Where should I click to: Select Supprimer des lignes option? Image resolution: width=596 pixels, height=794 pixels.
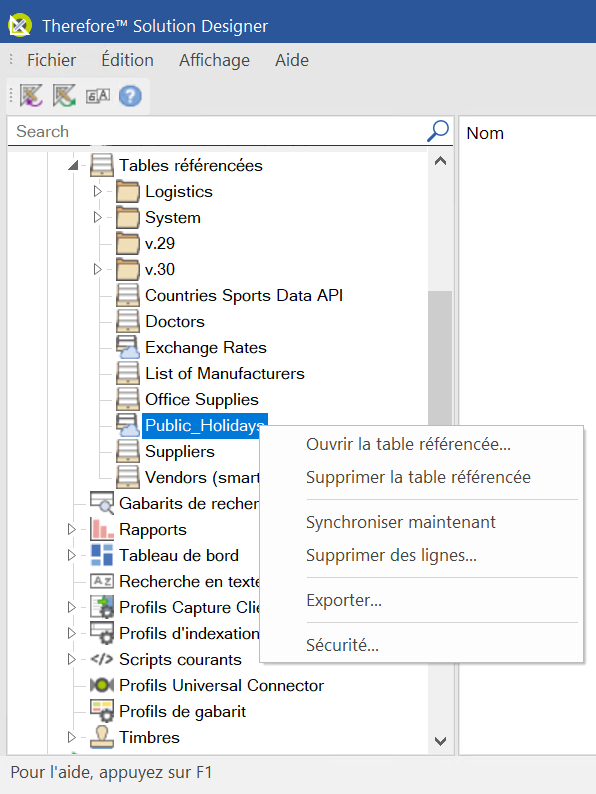point(421,555)
